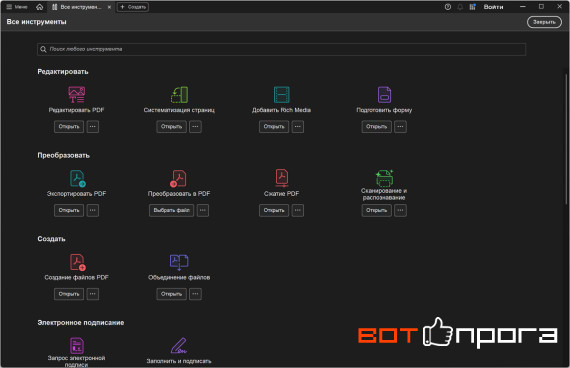Click the Сжатие PDF label text
This screenshot has height=368, width=570.
pyautogui.click(x=281, y=194)
